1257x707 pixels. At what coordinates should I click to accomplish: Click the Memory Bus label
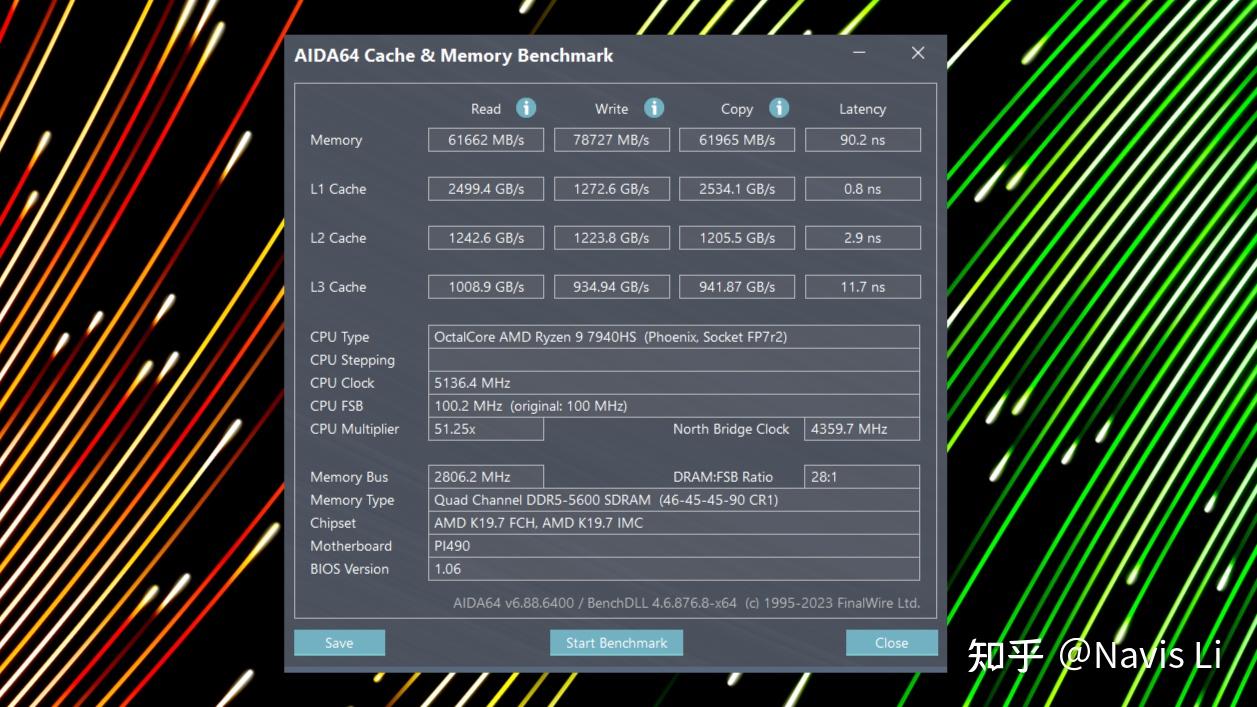[349, 477]
